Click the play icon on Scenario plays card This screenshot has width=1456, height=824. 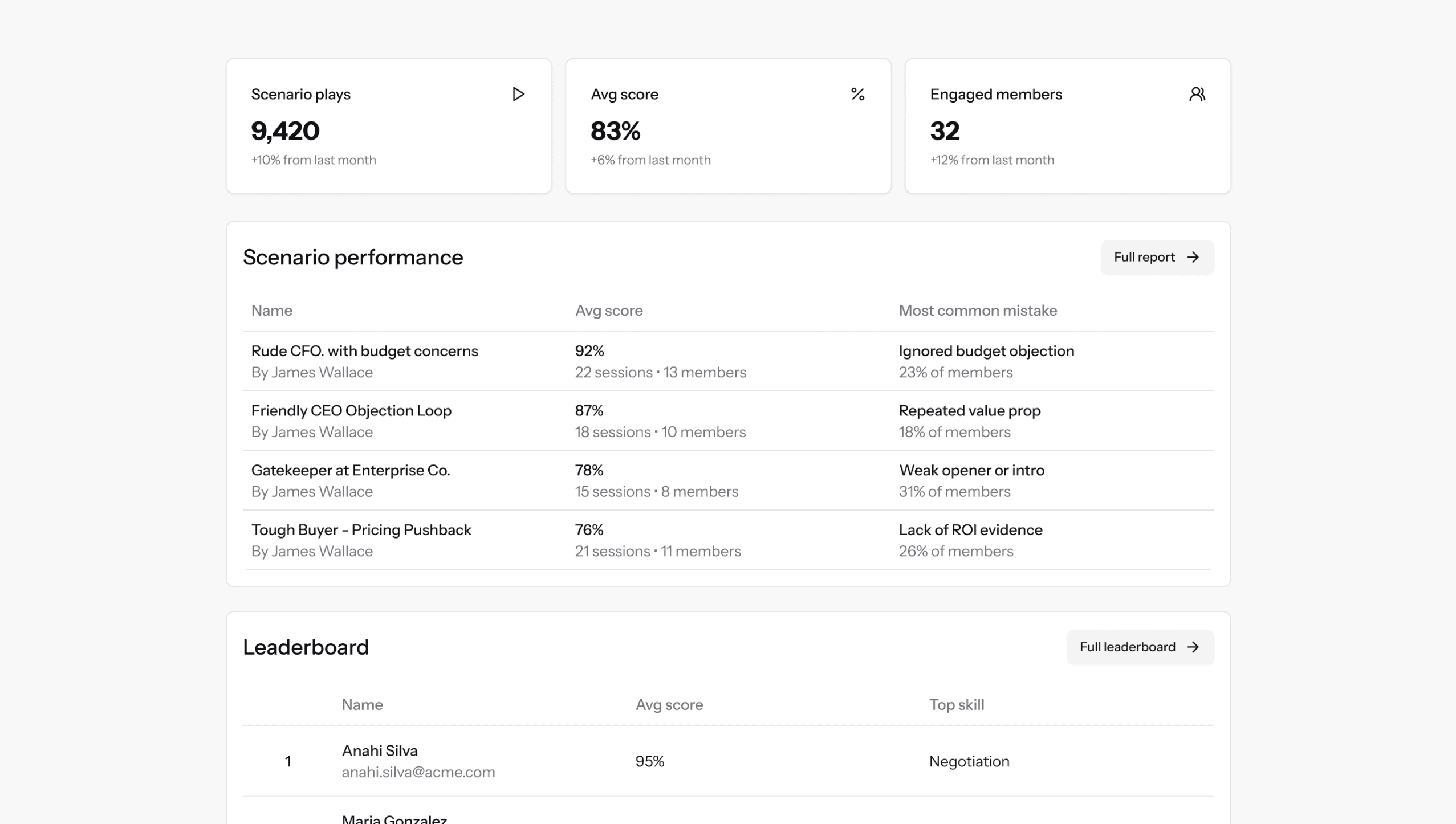click(518, 94)
